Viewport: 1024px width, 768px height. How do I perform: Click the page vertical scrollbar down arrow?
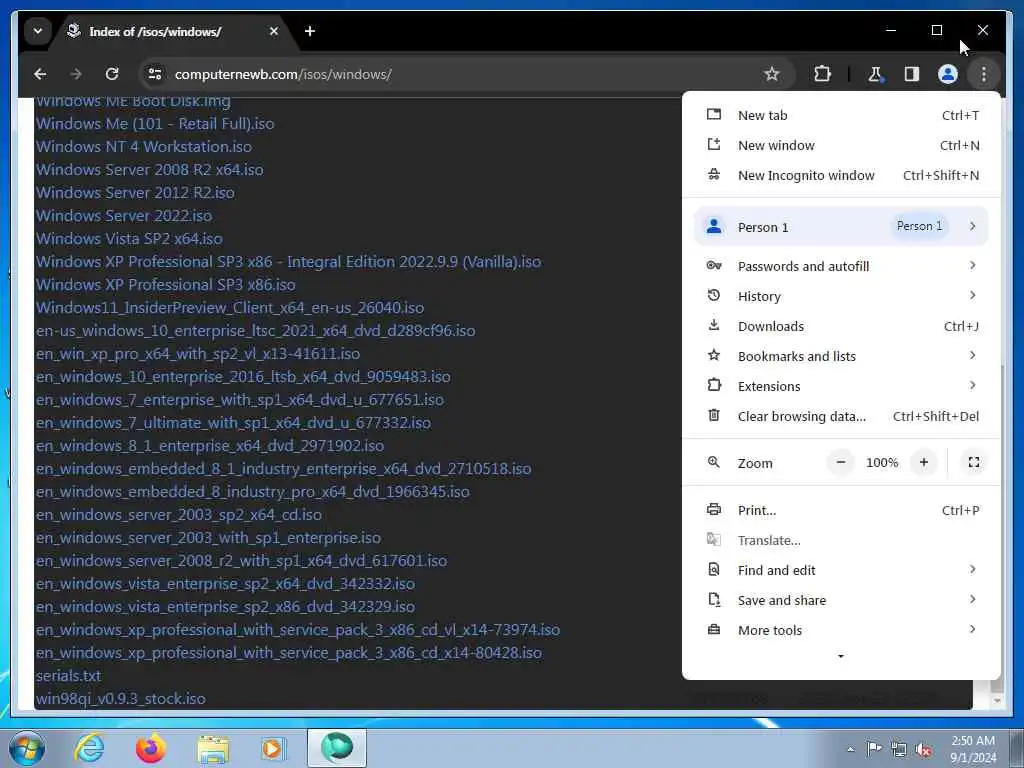point(997,701)
